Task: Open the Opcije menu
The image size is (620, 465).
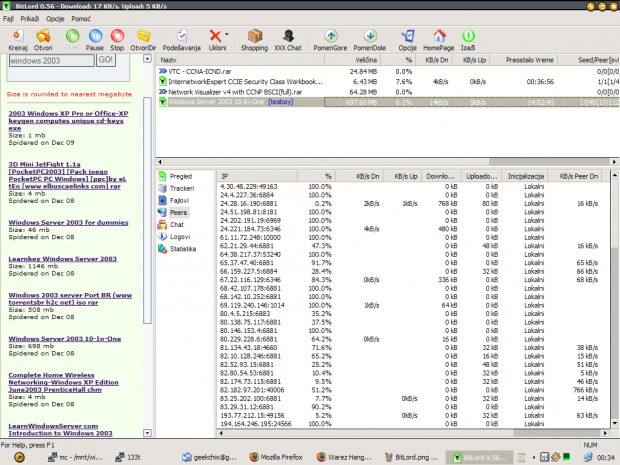Action: pos(55,19)
